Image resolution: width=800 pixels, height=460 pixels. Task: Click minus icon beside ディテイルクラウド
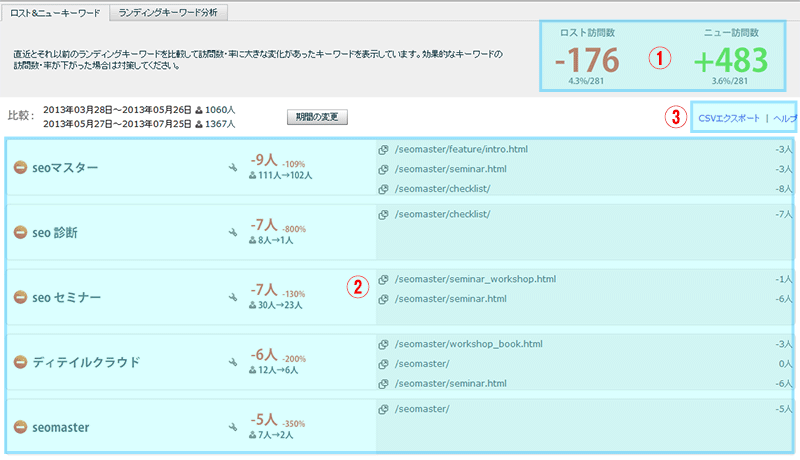tap(20, 362)
